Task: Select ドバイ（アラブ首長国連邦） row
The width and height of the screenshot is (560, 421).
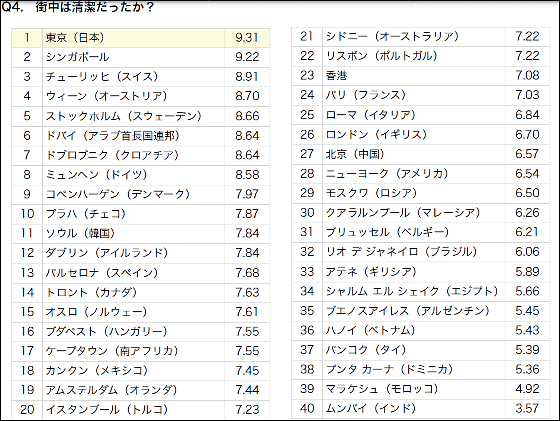Action: tap(140, 136)
